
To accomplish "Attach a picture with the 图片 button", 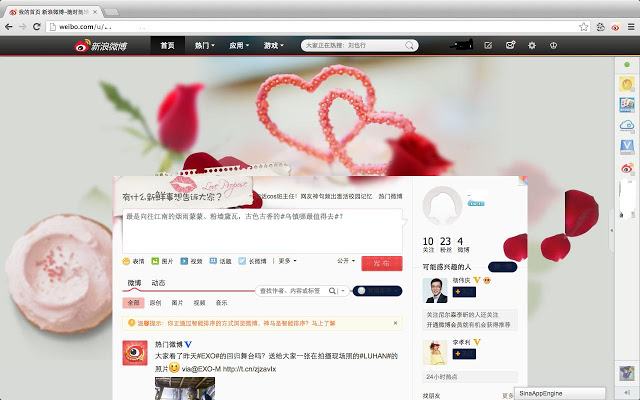I will [x=162, y=261].
